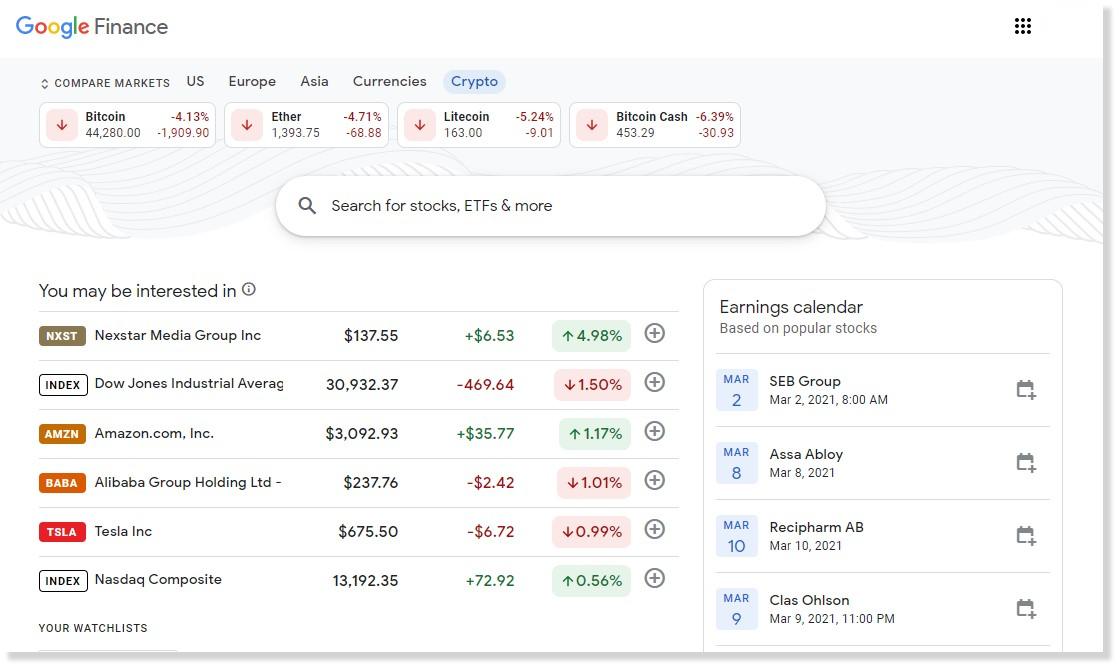Add Tesla Inc to watchlist via plus icon
The height and width of the screenshot is (664, 1115).
point(654,530)
